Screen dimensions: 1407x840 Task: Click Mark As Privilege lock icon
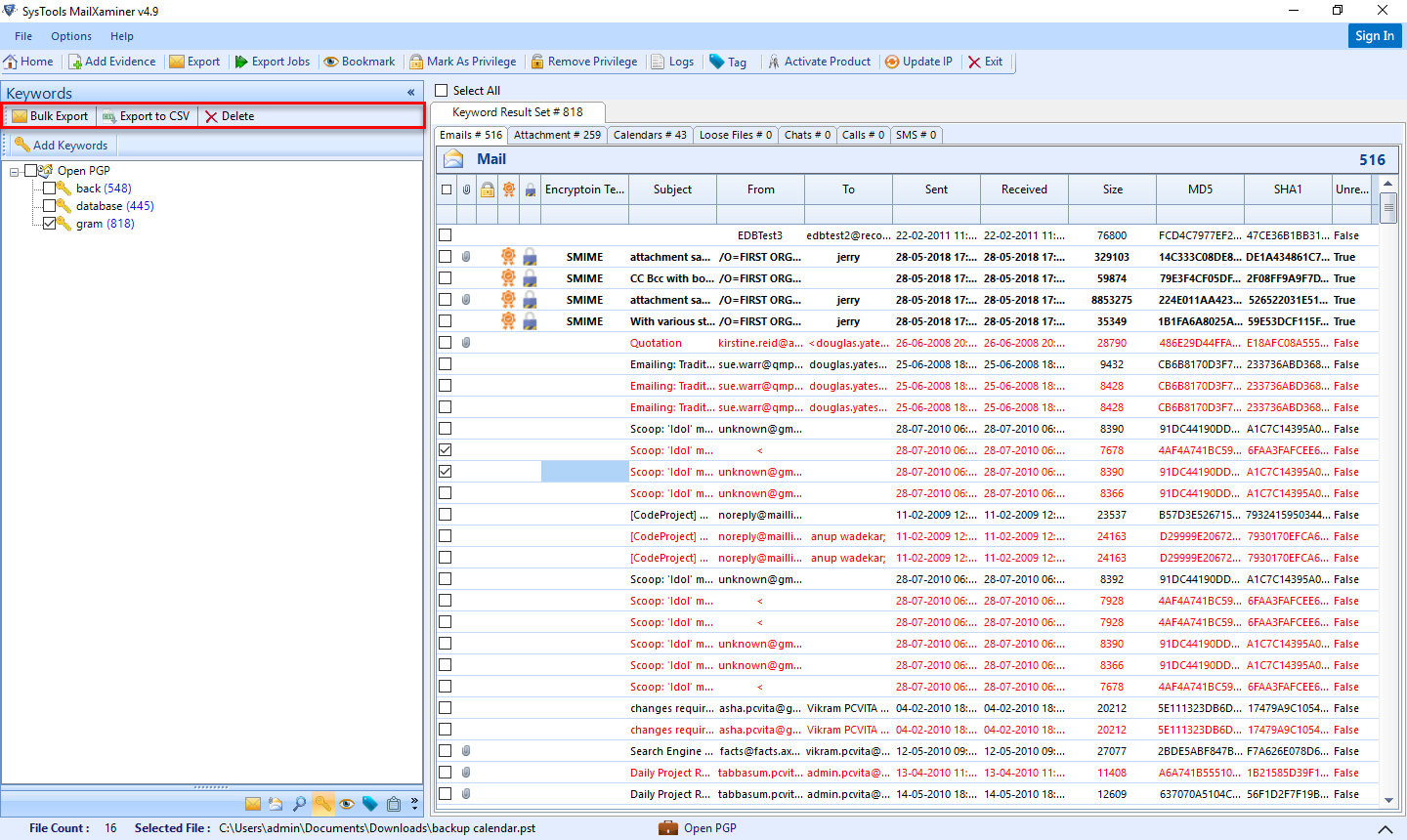pos(417,62)
